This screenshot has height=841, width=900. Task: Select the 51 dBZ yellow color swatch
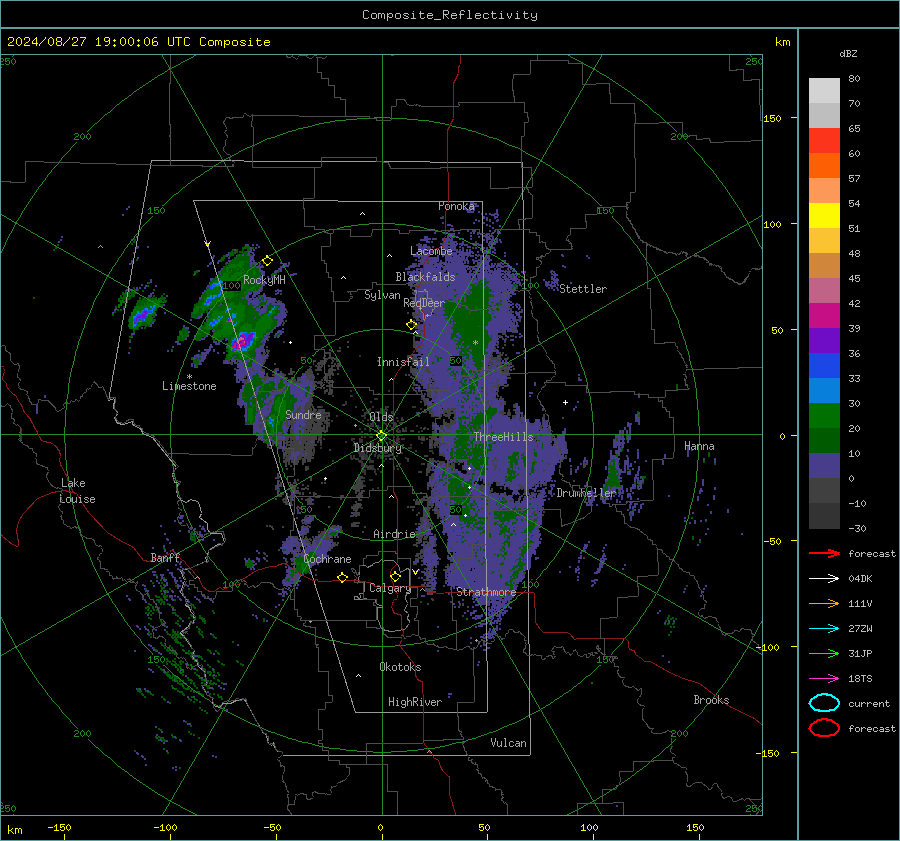[x=824, y=215]
